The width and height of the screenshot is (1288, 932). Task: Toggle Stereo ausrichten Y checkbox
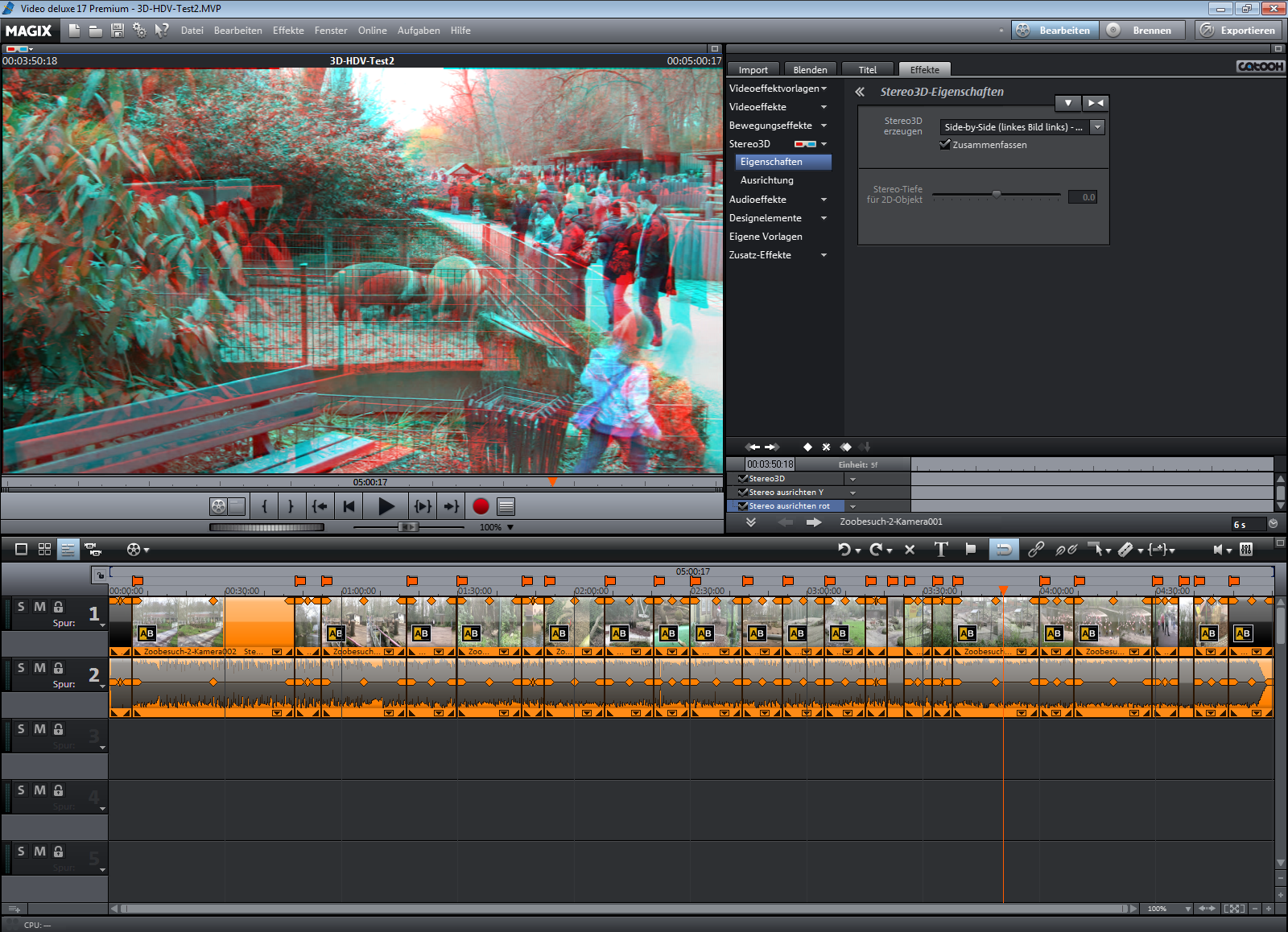tap(742, 492)
